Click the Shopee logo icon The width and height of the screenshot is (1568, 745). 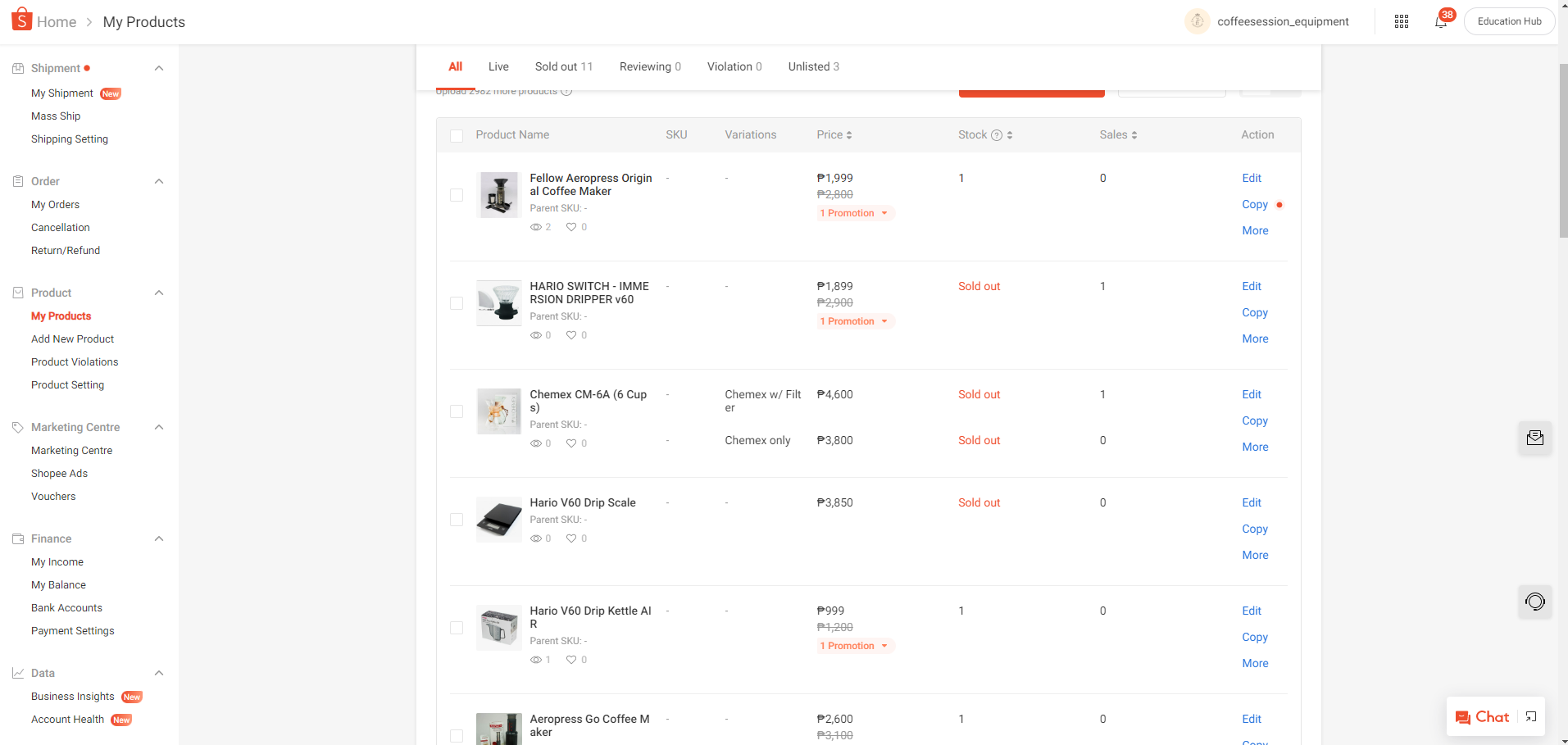click(22, 20)
